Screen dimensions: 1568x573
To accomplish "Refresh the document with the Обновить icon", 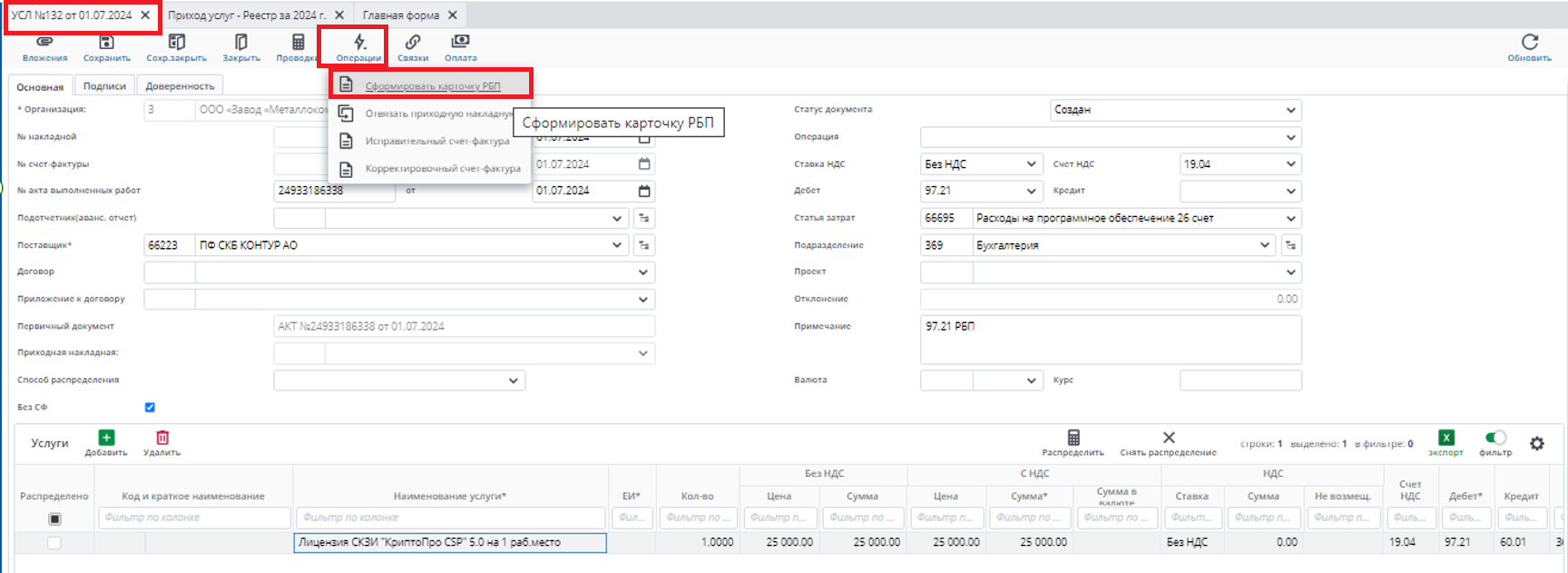I will click(1529, 43).
